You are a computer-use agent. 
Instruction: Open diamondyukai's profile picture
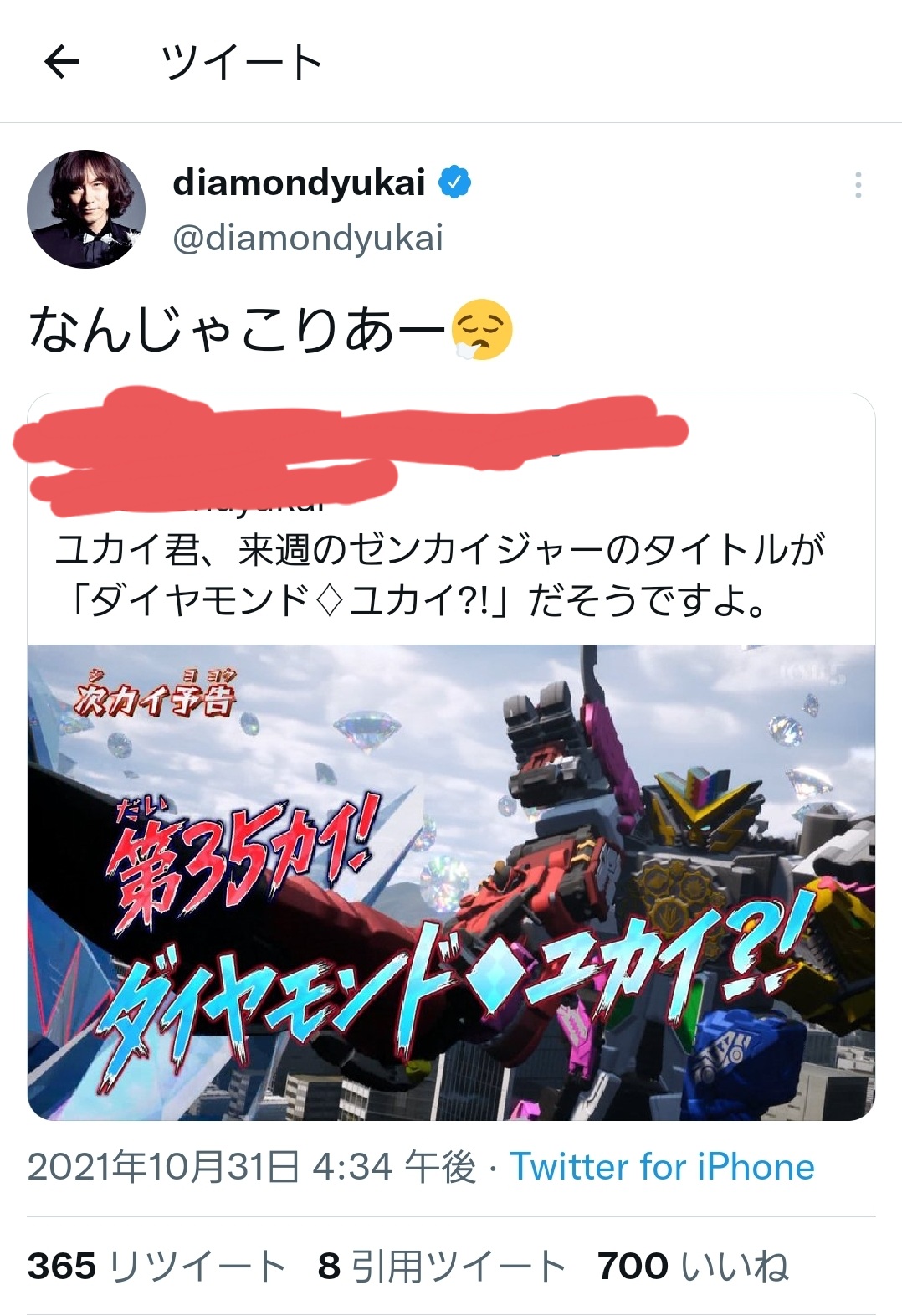pos(86,209)
